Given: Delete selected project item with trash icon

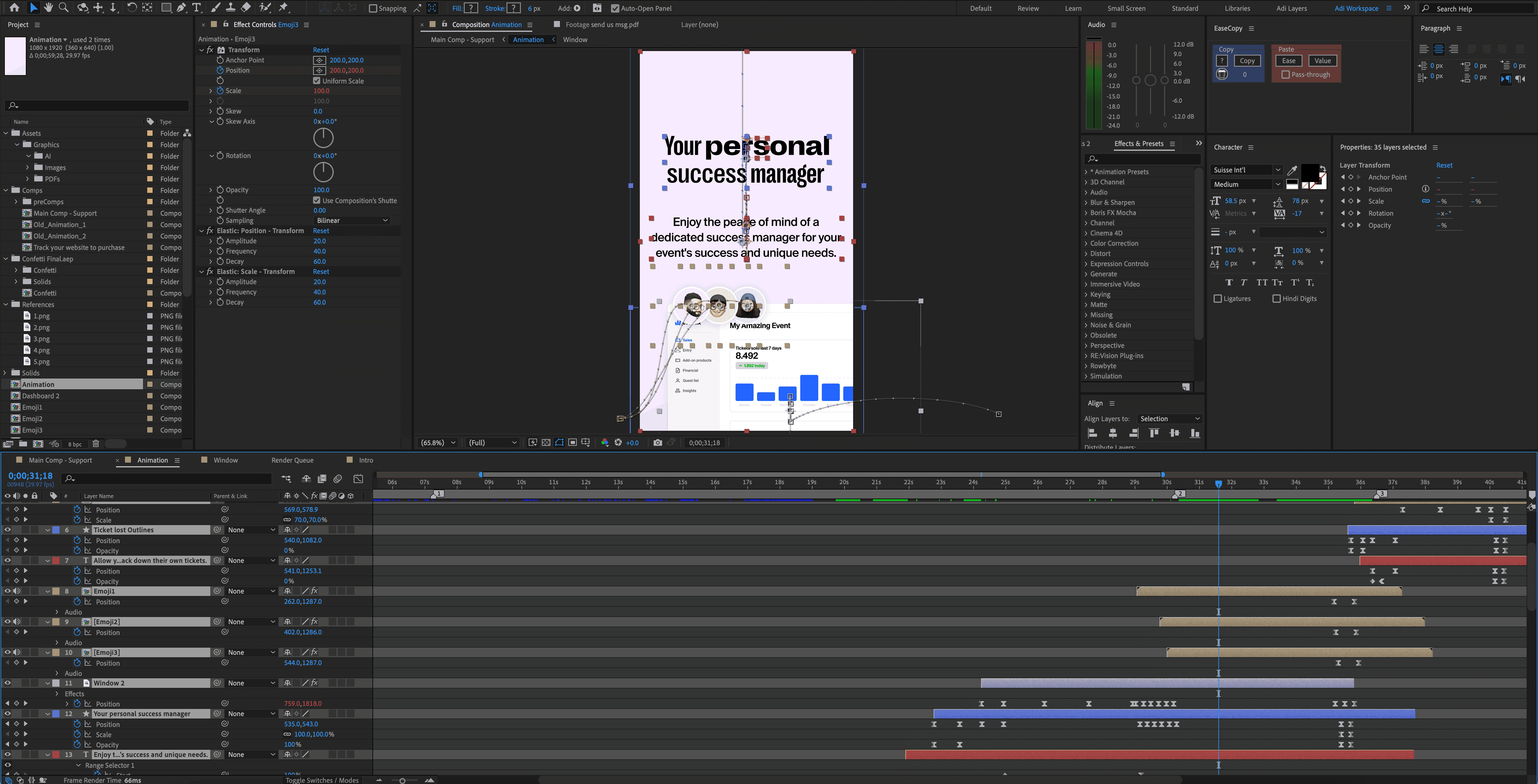Looking at the screenshot, I should click(x=96, y=444).
